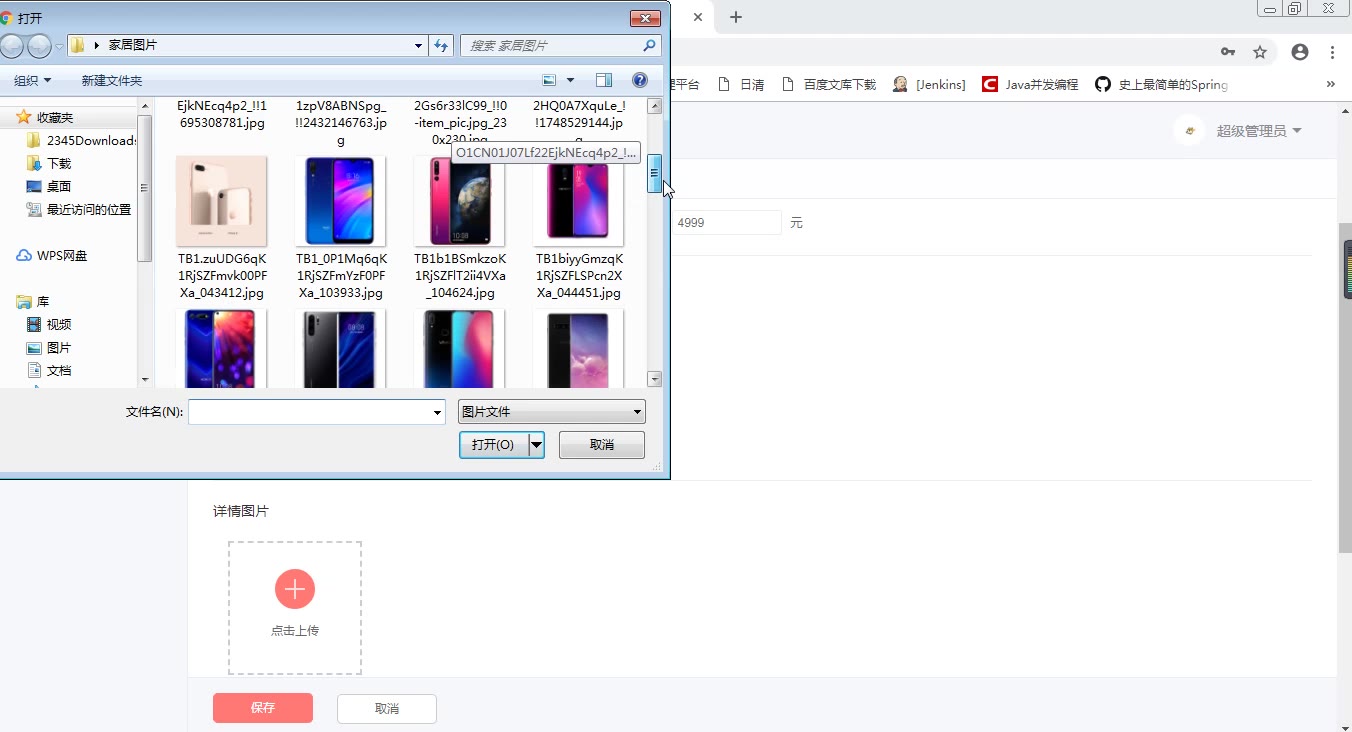This screenshot has width=1352, height=732.
Task: Open the help icon in file dialog
Action: click(640, 80)
